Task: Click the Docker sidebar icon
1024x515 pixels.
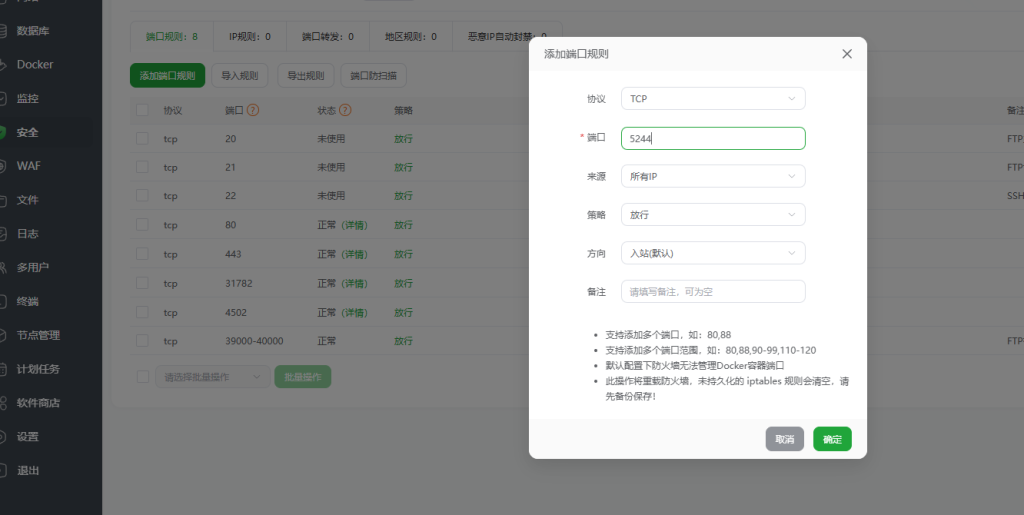Action: pyautogui.click(x=3, y=65)
